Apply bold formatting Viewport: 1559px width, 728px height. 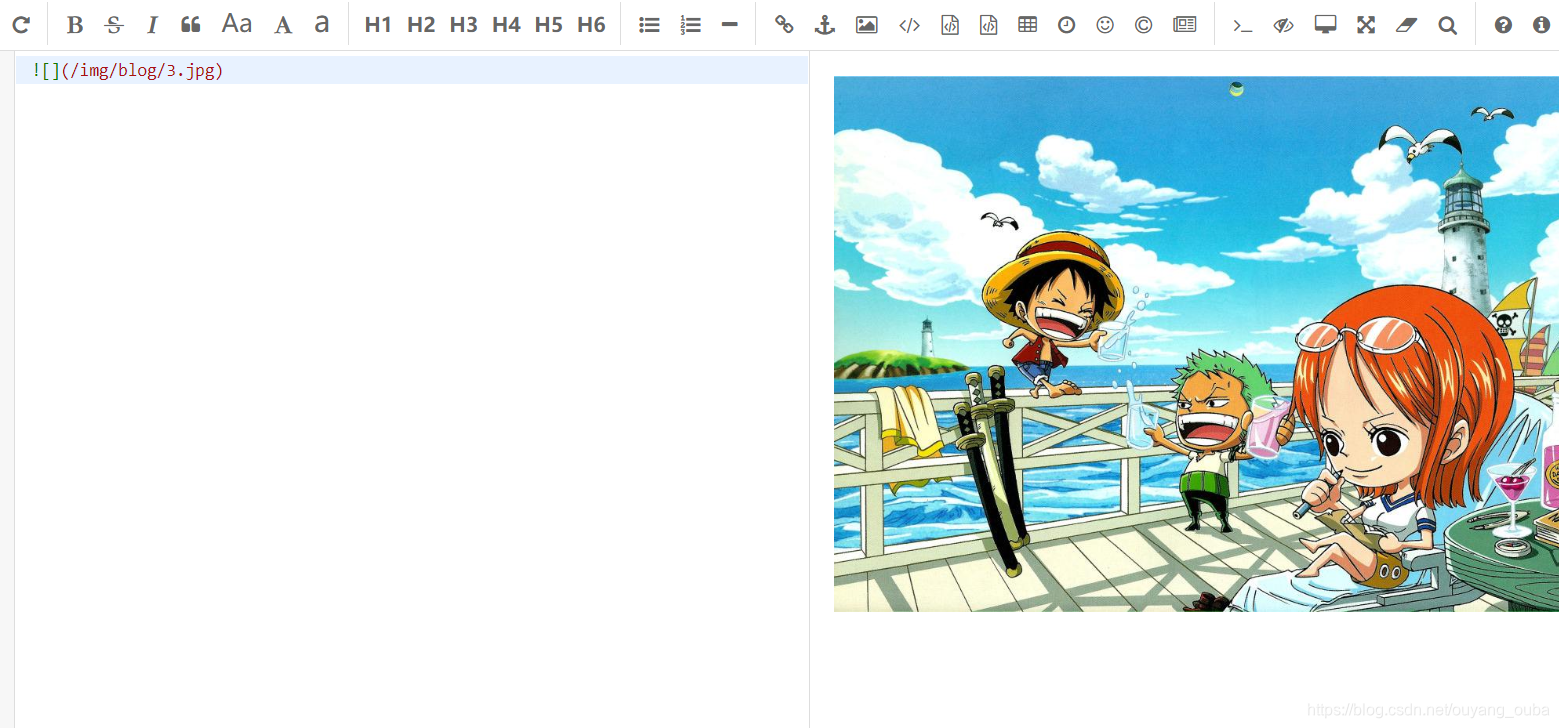(75, 25)
